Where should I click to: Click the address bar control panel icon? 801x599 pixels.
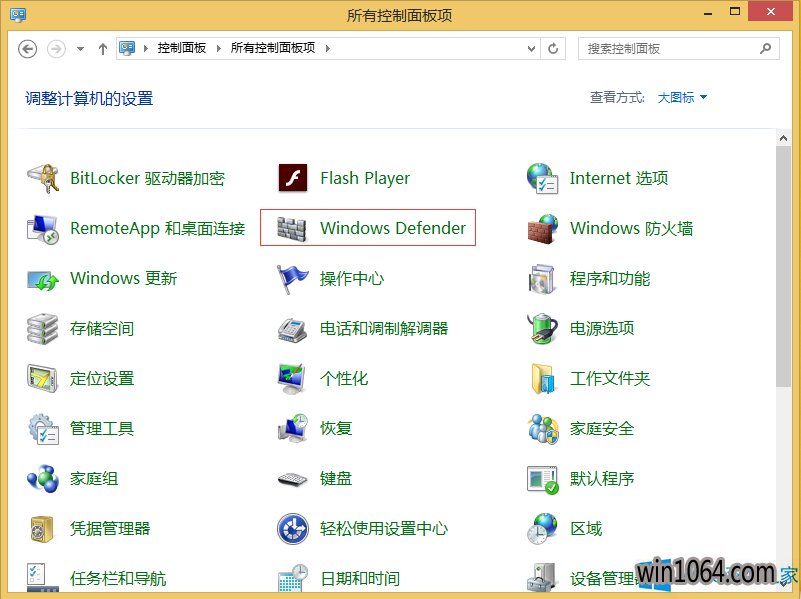(x=127, y=48)
